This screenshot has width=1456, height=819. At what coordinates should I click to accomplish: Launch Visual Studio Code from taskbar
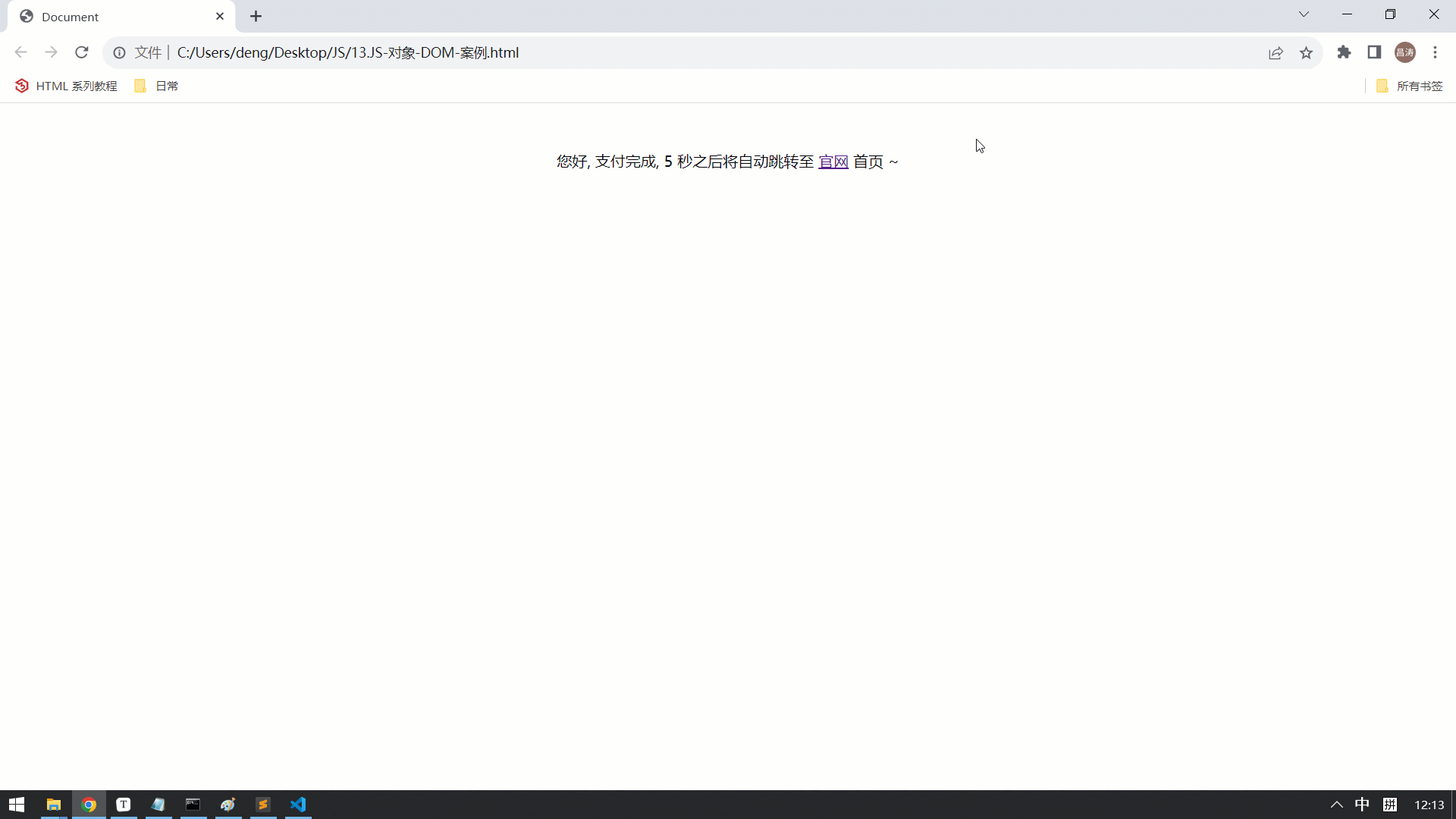(298, 805)
